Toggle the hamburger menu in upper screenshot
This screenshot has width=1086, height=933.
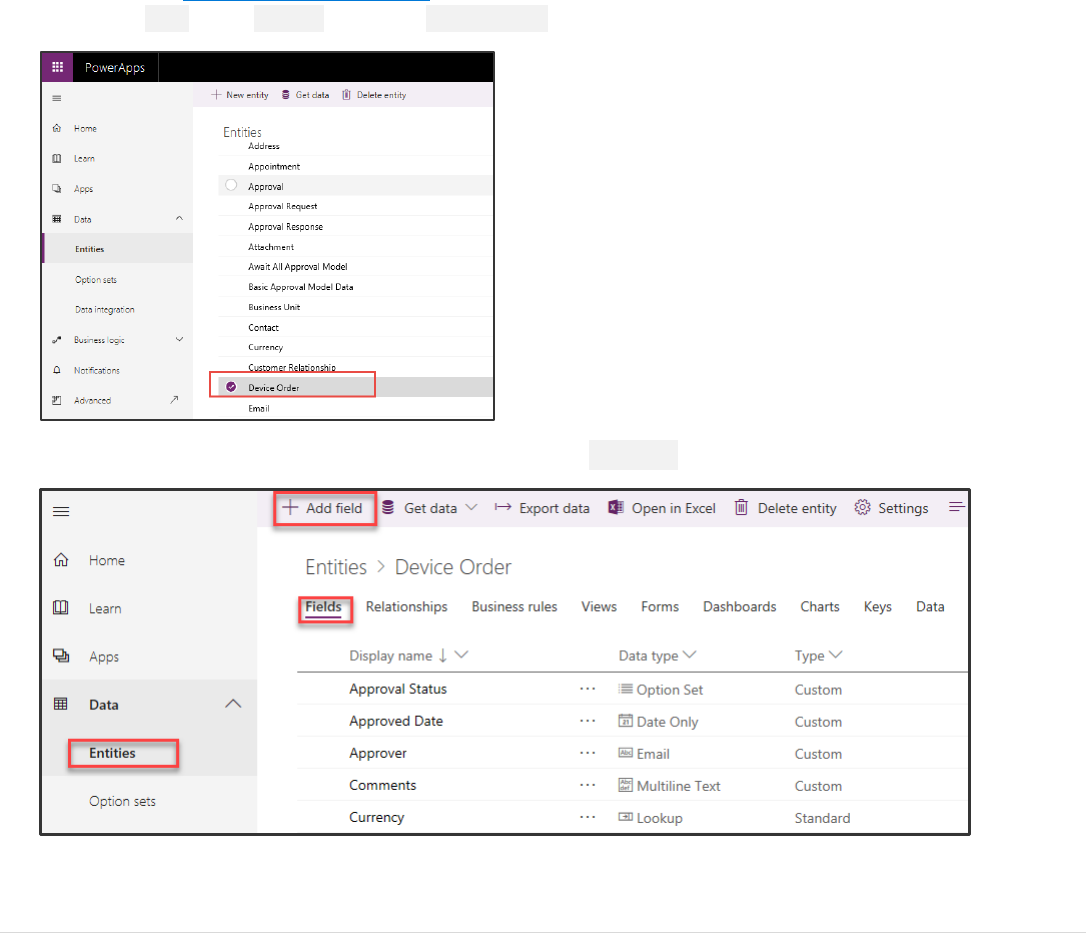(x=57, y=98)
